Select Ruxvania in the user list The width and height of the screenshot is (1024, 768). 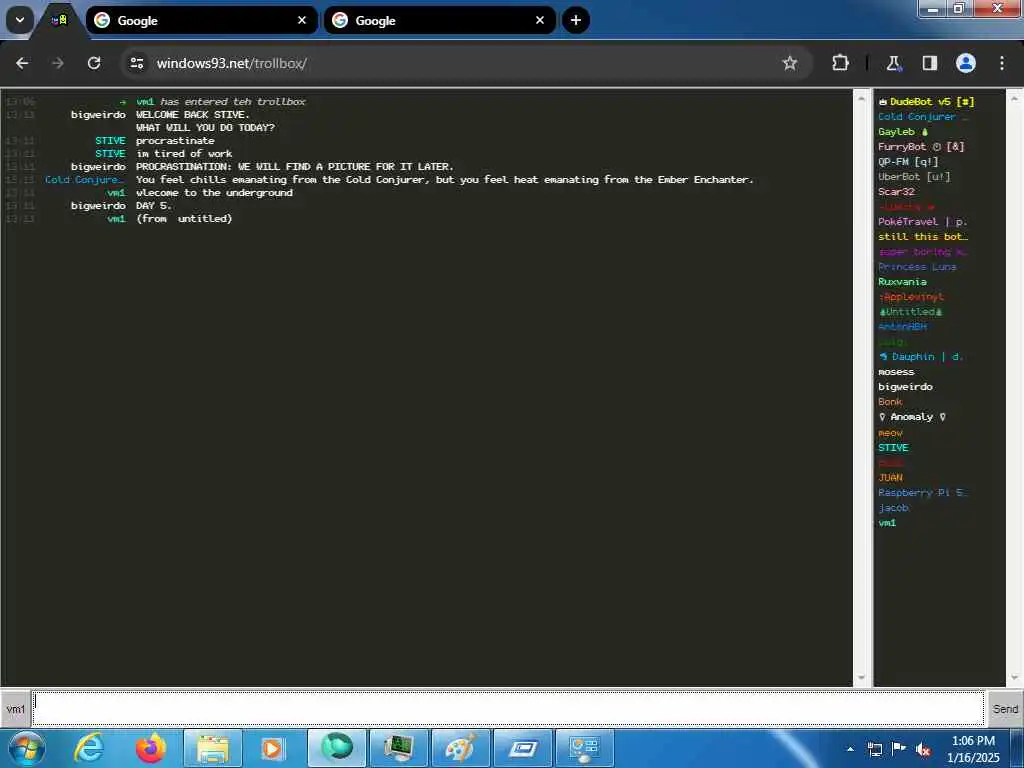[902, 281]
